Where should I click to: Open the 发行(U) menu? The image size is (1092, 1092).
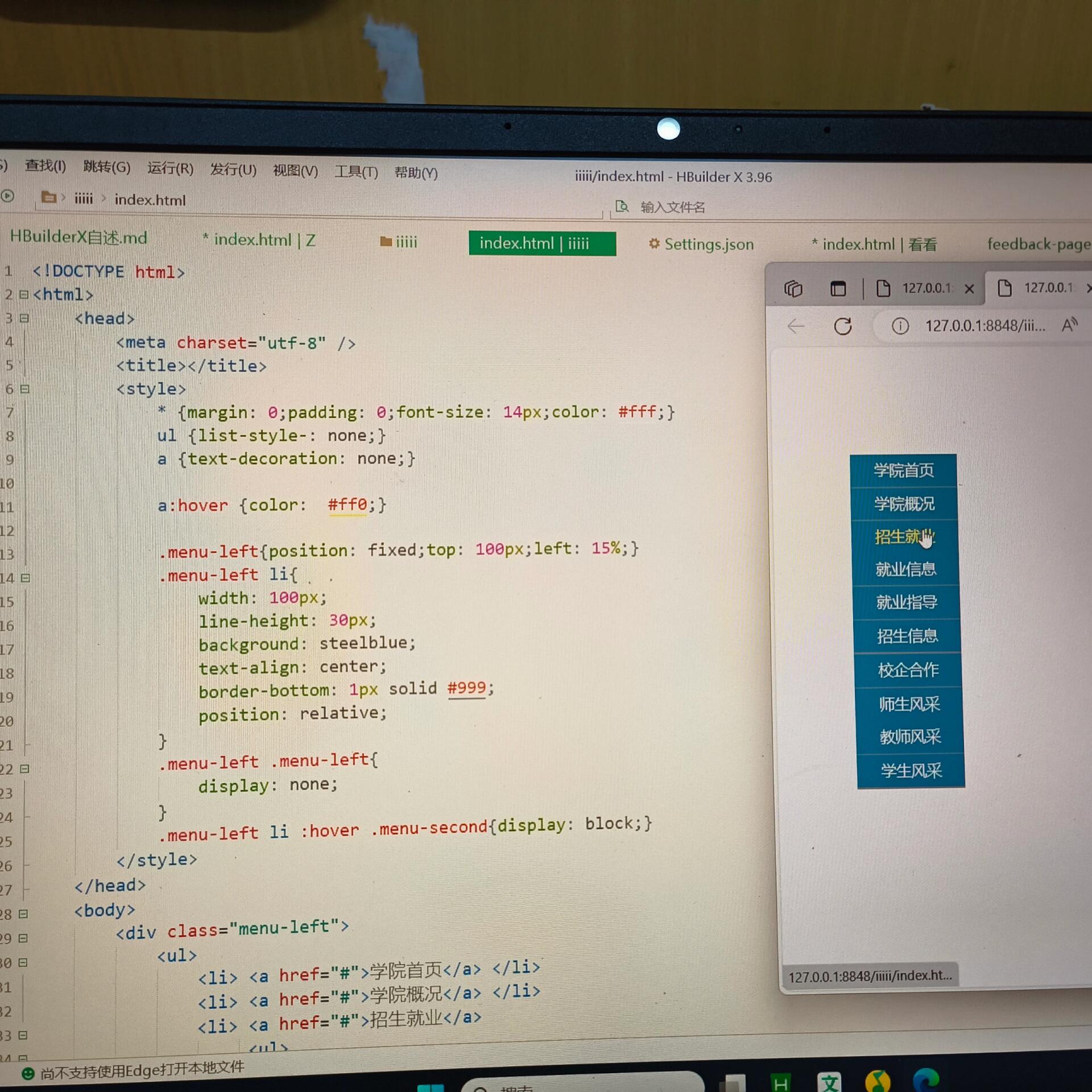[x=233, y=169]
